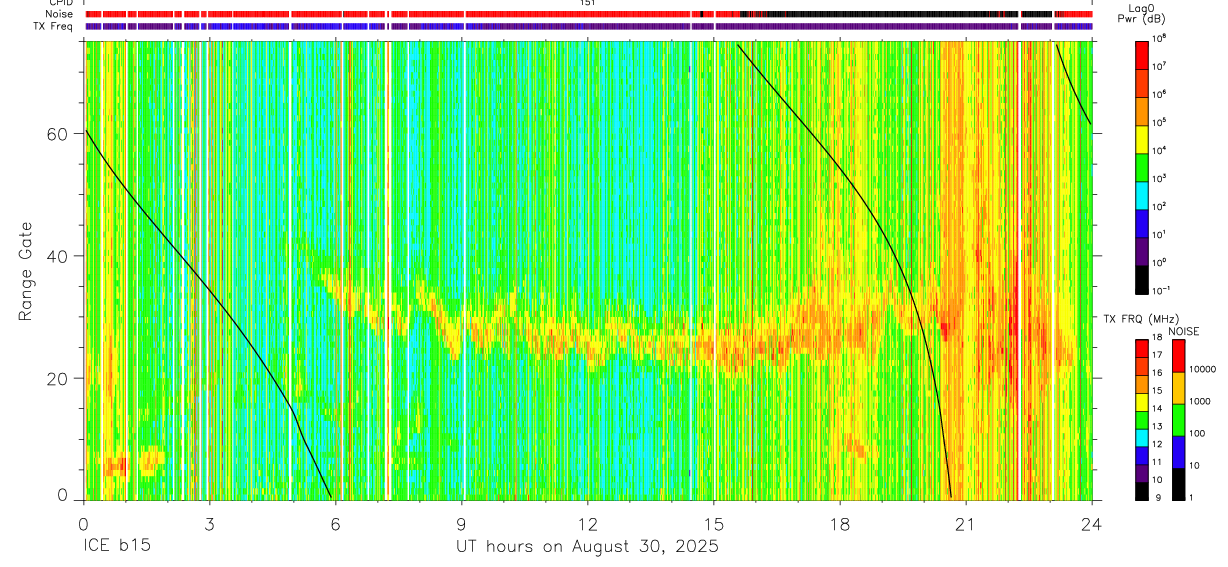This screenshot has height=567, width=1228.
Task: Click the black curve starting at gate 60
Action: [x=208, y=312]
